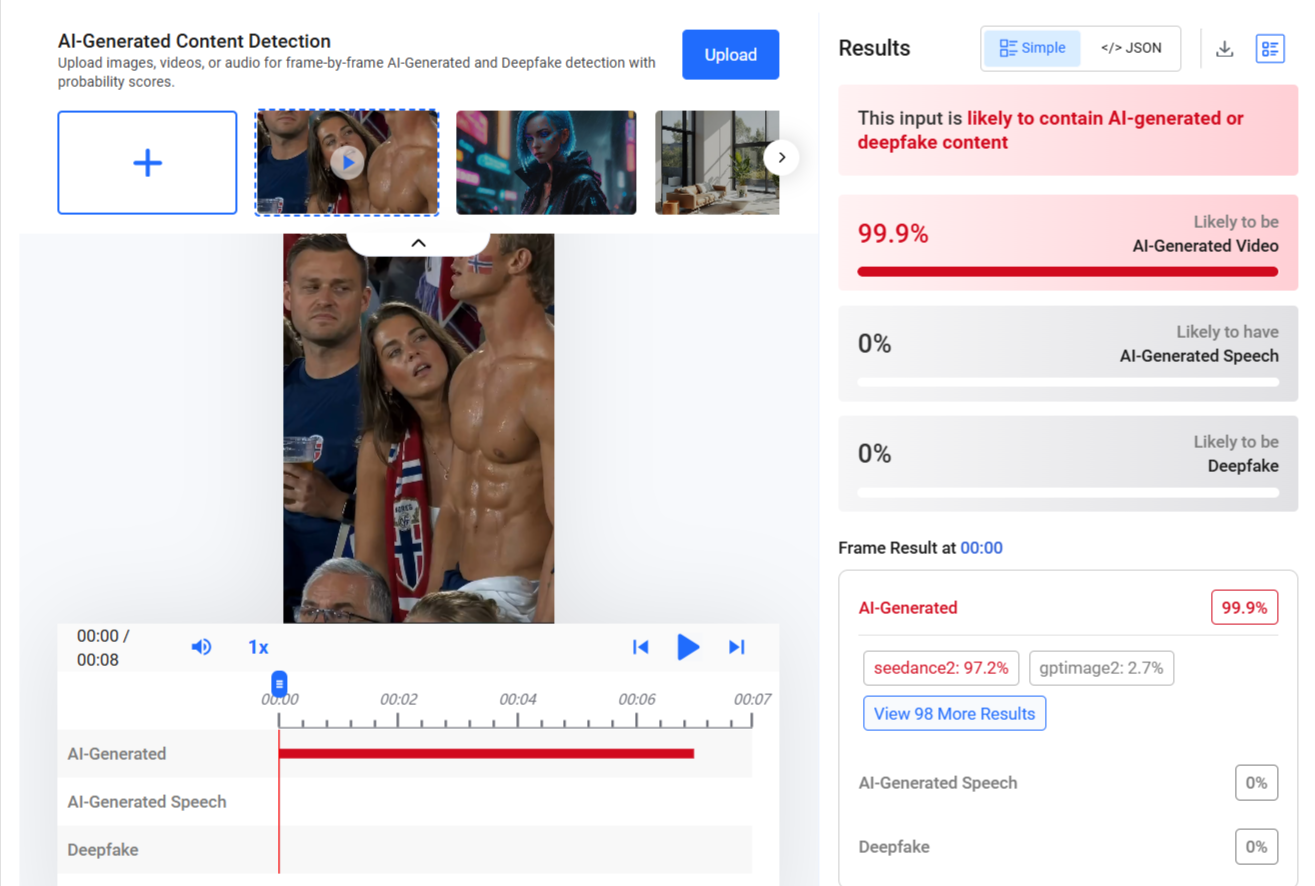The height and width of the screenshot is (886, 1315).
Task: Mute the video volume
Action: coord(201,647)
